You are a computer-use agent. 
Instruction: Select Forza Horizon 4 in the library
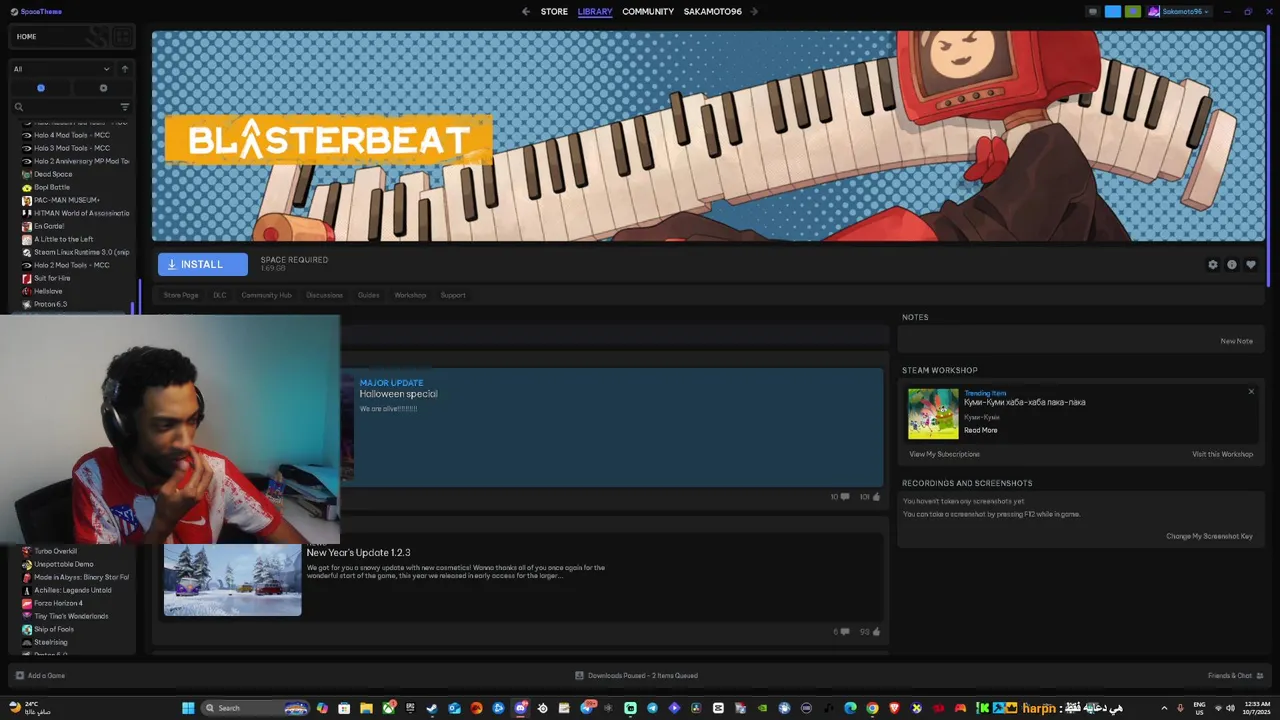click(x=58, y=603)
